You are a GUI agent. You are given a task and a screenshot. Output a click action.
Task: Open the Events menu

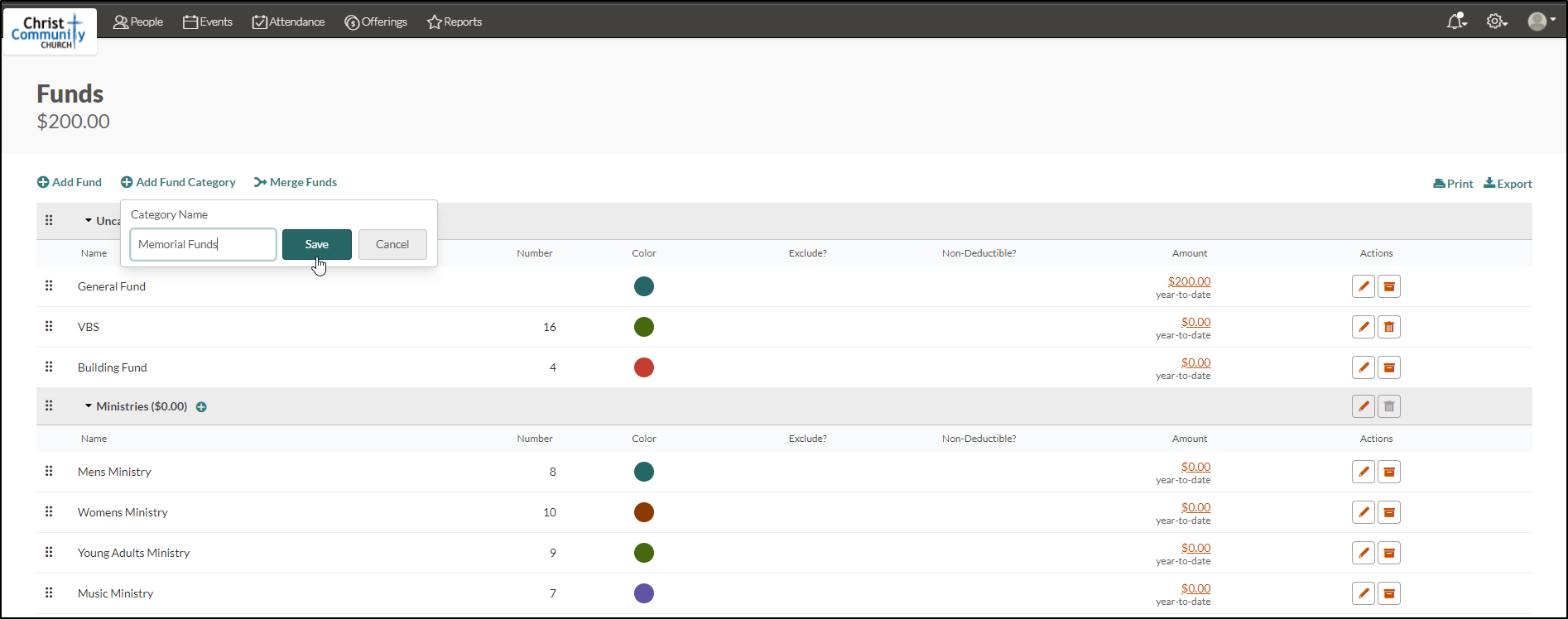coord(208,22)
